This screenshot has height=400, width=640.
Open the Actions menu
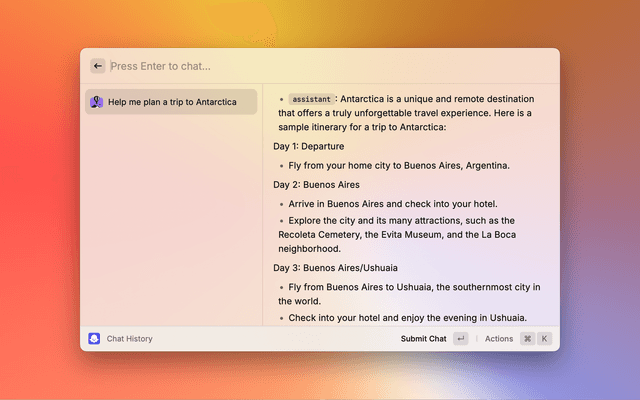point(499,339)
